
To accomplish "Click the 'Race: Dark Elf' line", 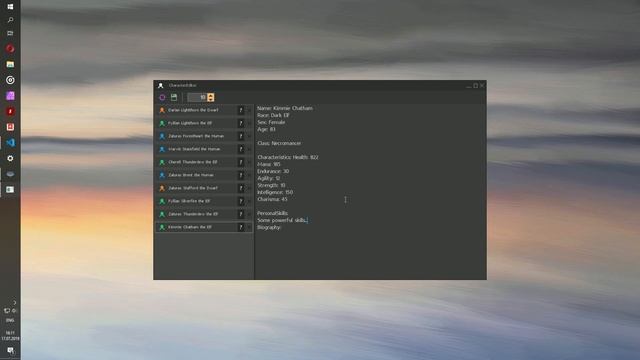I will (x=273, y=115).
